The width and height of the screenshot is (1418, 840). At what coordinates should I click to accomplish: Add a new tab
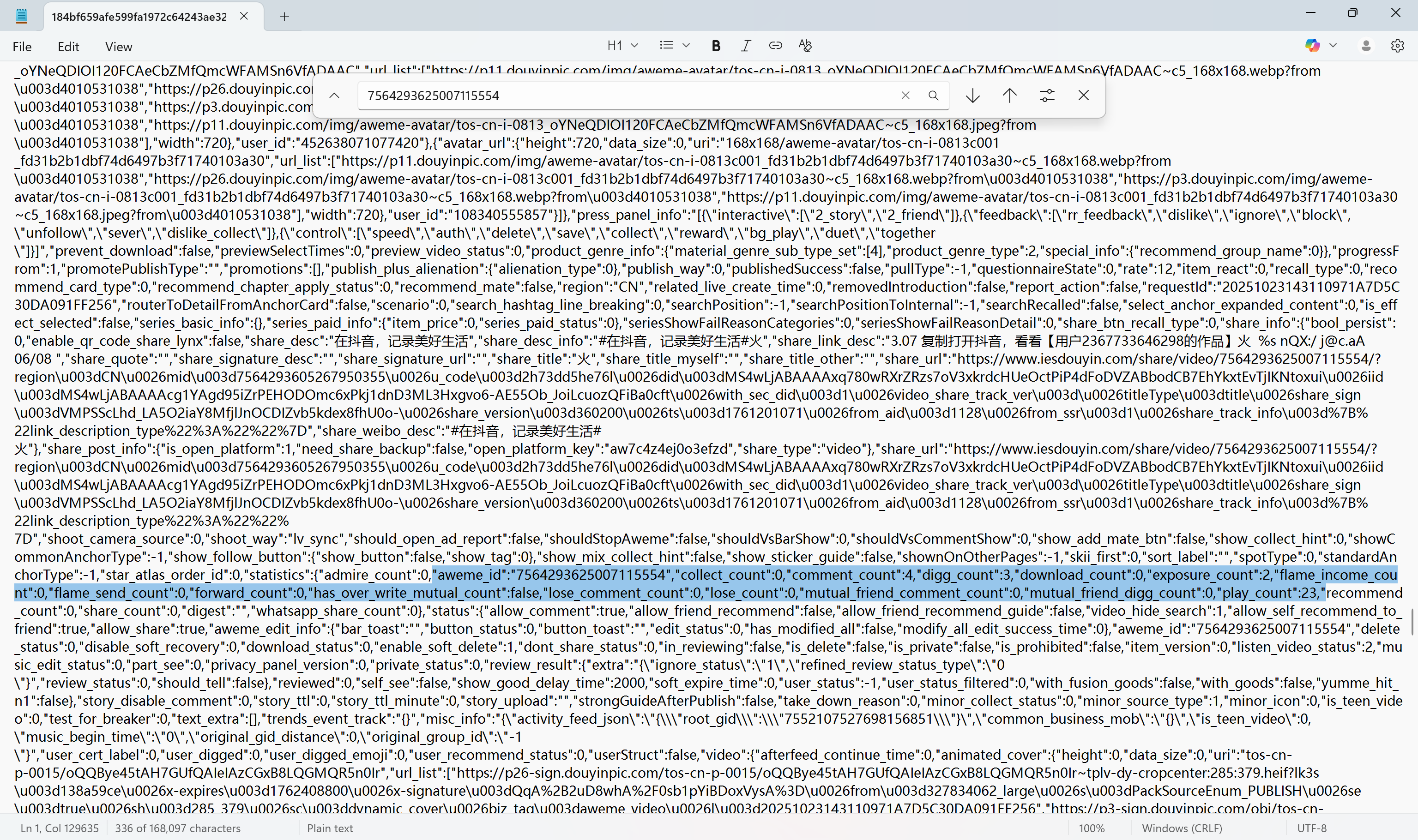(x=284, y=17)
